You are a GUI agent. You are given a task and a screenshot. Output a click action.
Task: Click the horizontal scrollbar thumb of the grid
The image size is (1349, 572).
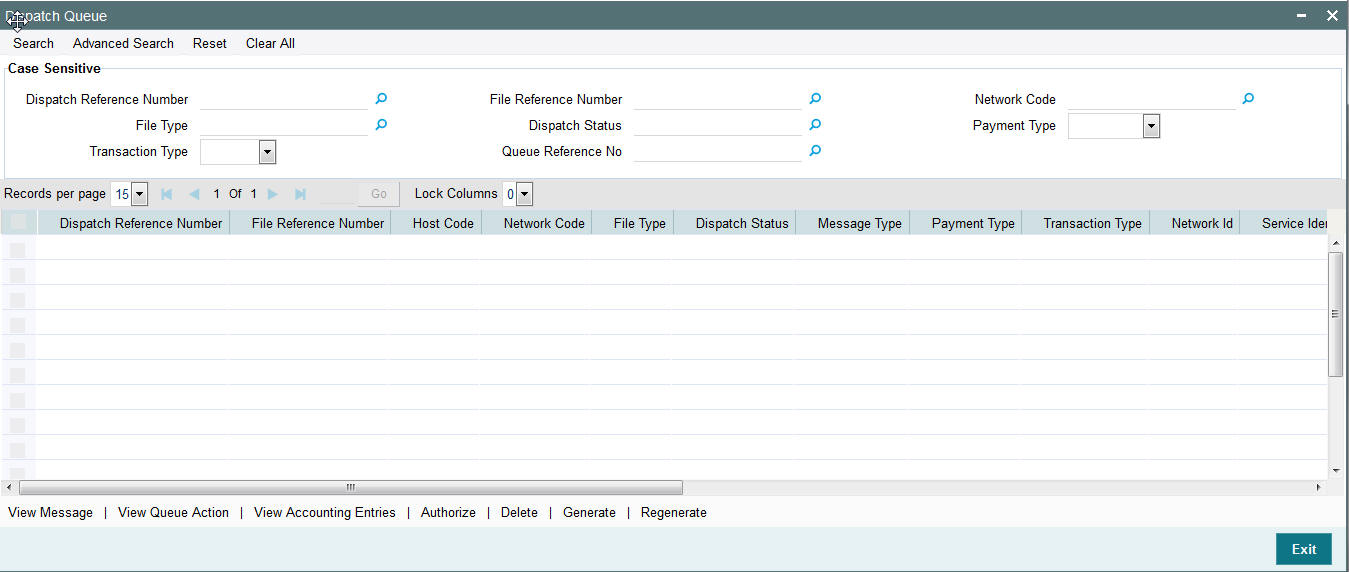pyautogui.click(x=351, y=487)
